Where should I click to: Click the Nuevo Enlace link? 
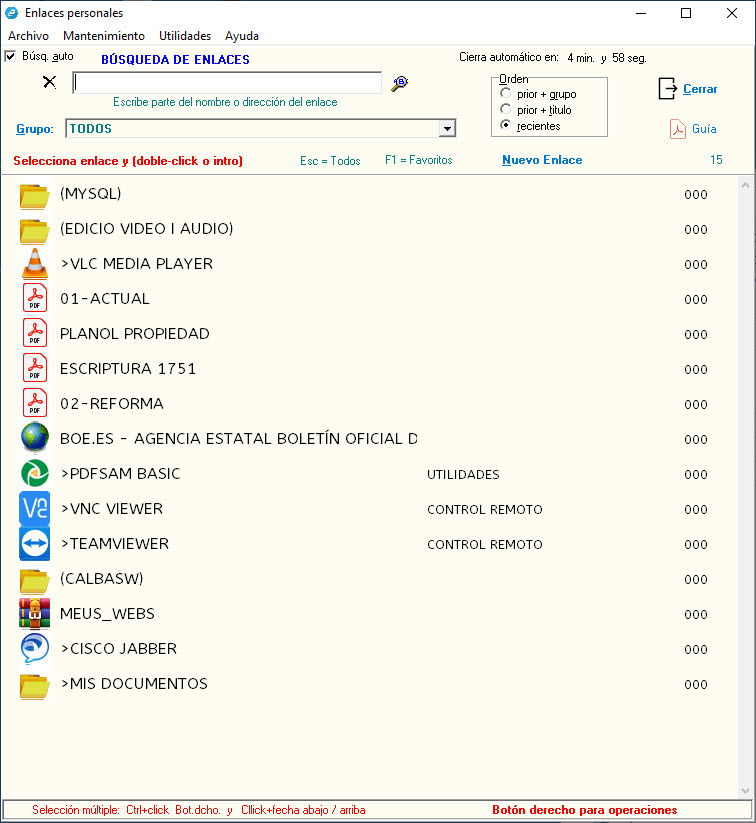coord(542,160)
